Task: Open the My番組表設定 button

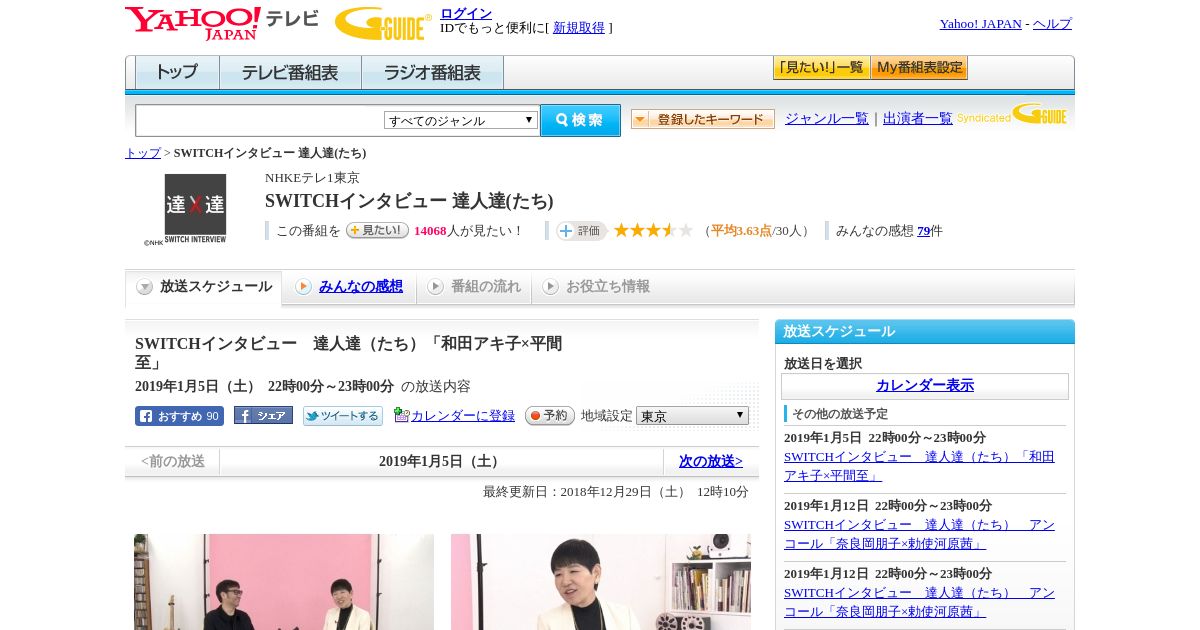Action: coord(919,68)
